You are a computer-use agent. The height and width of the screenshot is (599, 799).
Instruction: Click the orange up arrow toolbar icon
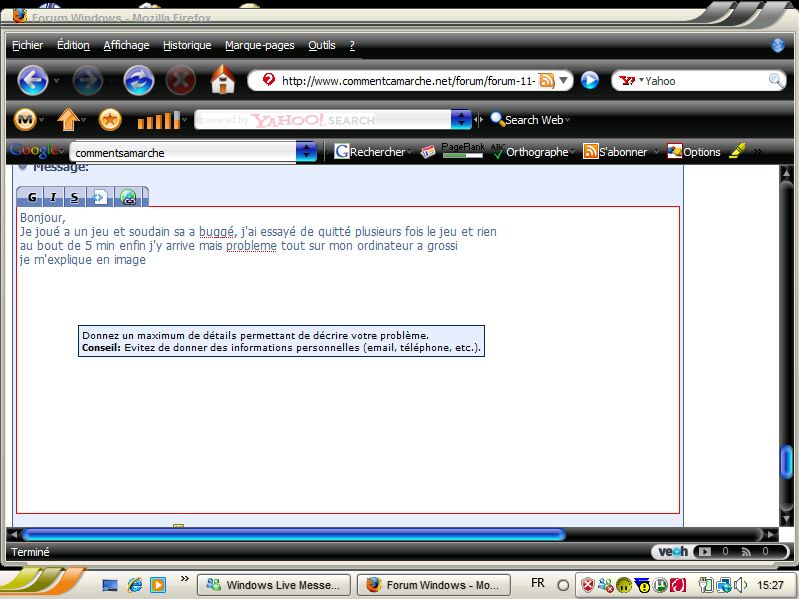coord(67,120)
